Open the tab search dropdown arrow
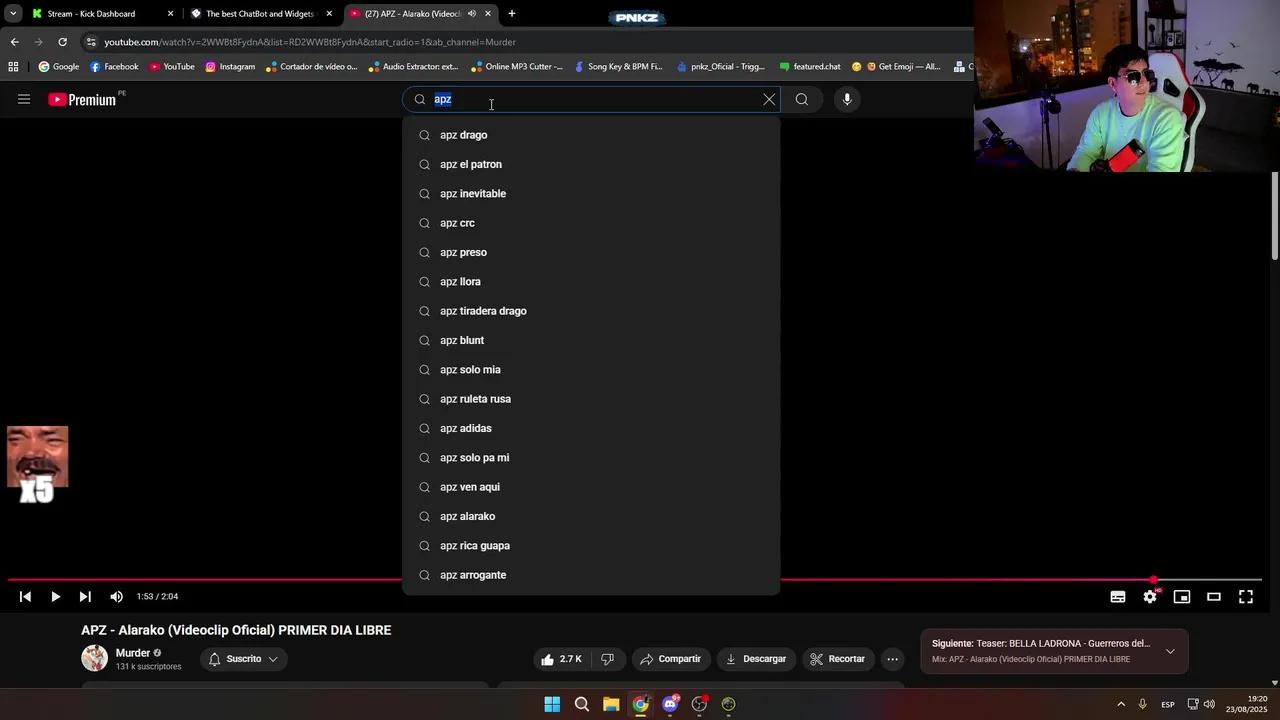This screenshot has width=1280, height=720. (12, 14)
